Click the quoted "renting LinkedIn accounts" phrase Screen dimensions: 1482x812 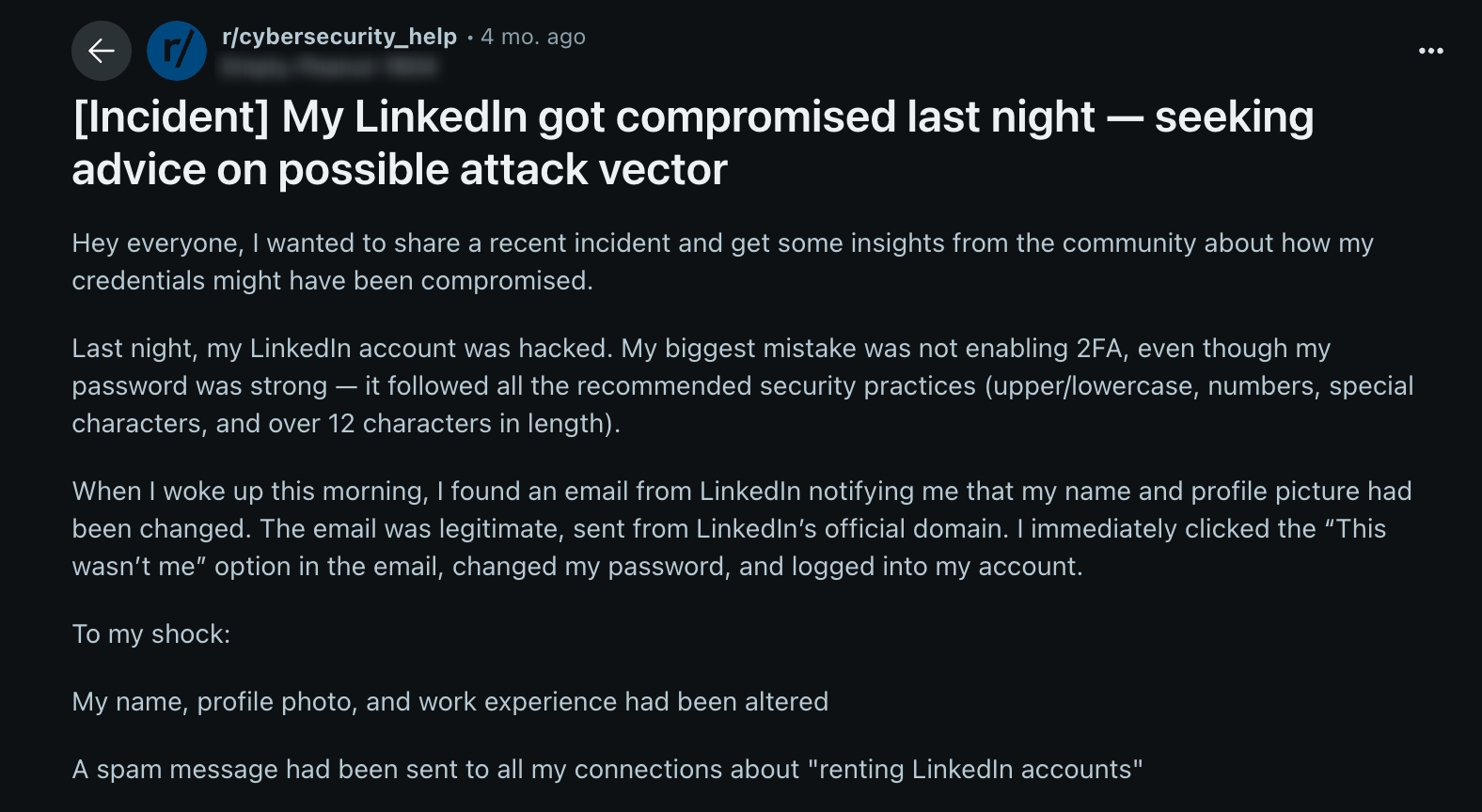(x=975, y=770)
